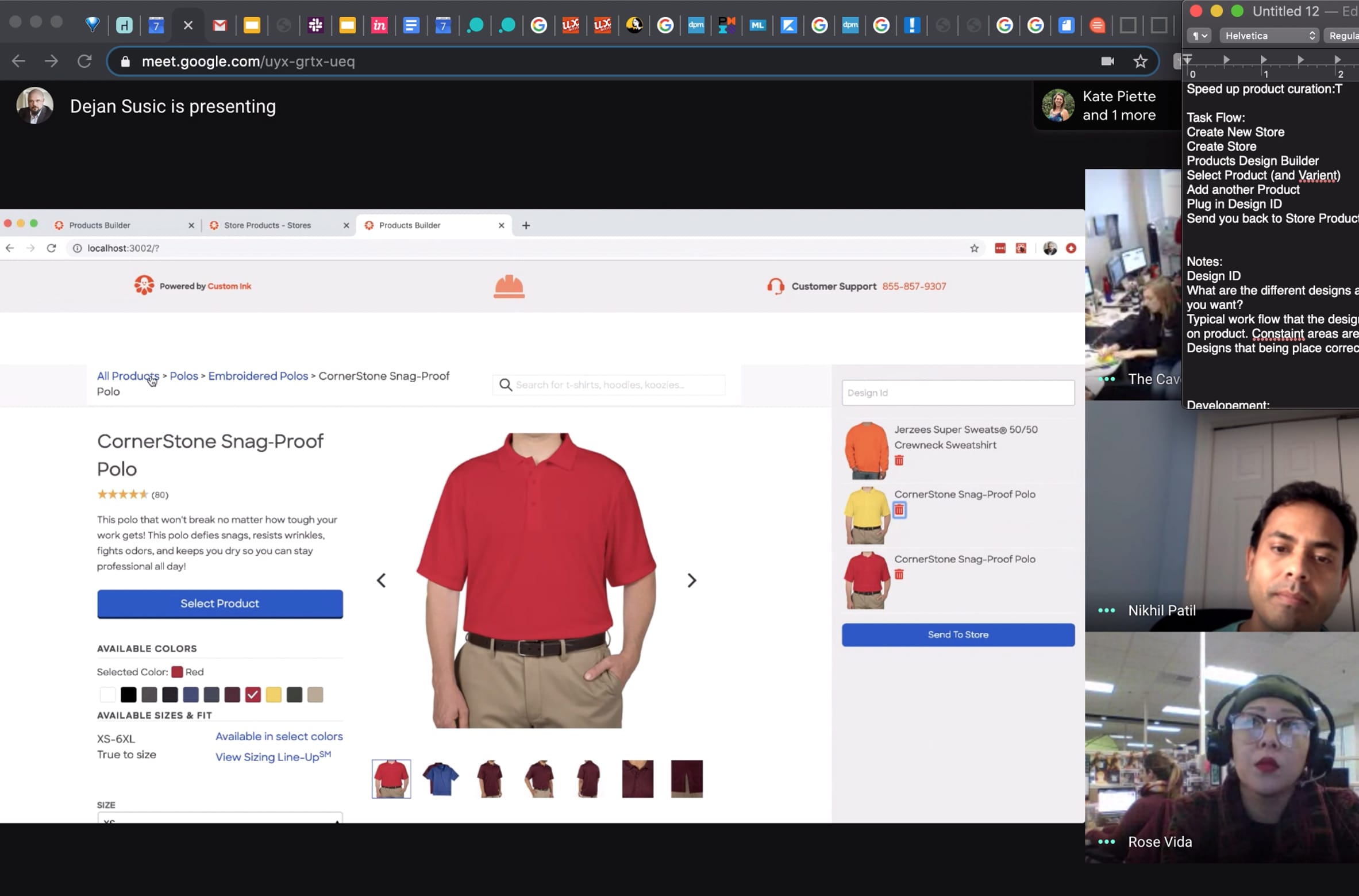Expand the paragraph style dropdown in TextEdit
Viewport: 1359px width, 896px height.
point(1199,36)
